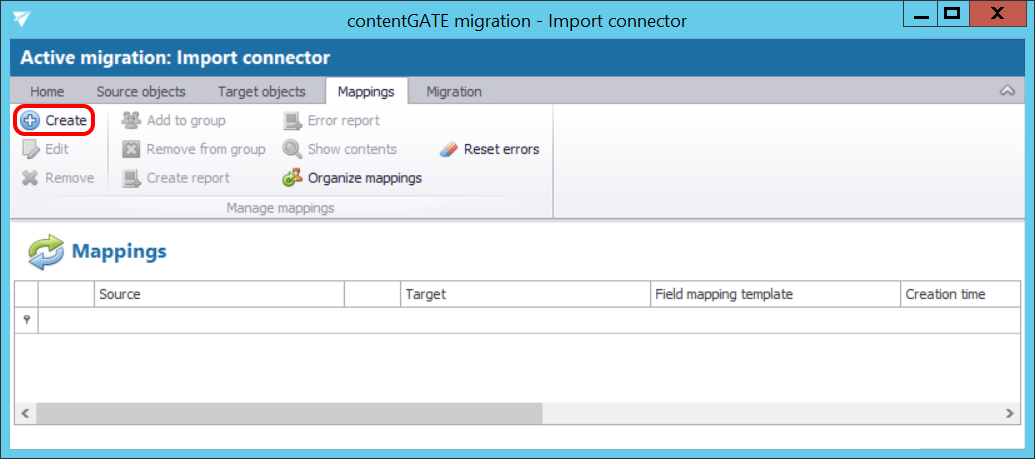Click the Error report icon
Image resolution: width=1035 pixels, height=459 pixels.
[x=292, y=121]
